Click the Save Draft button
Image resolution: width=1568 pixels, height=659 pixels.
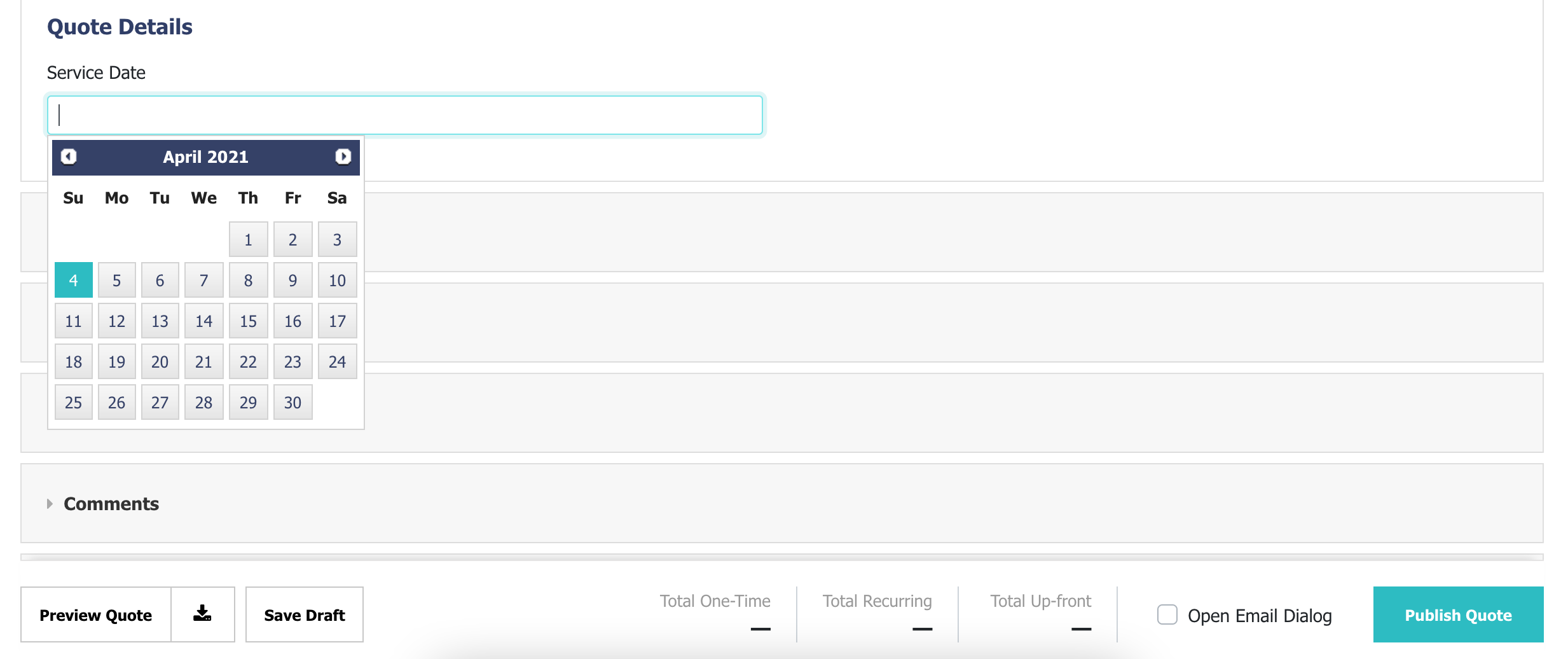coord(304,615)
